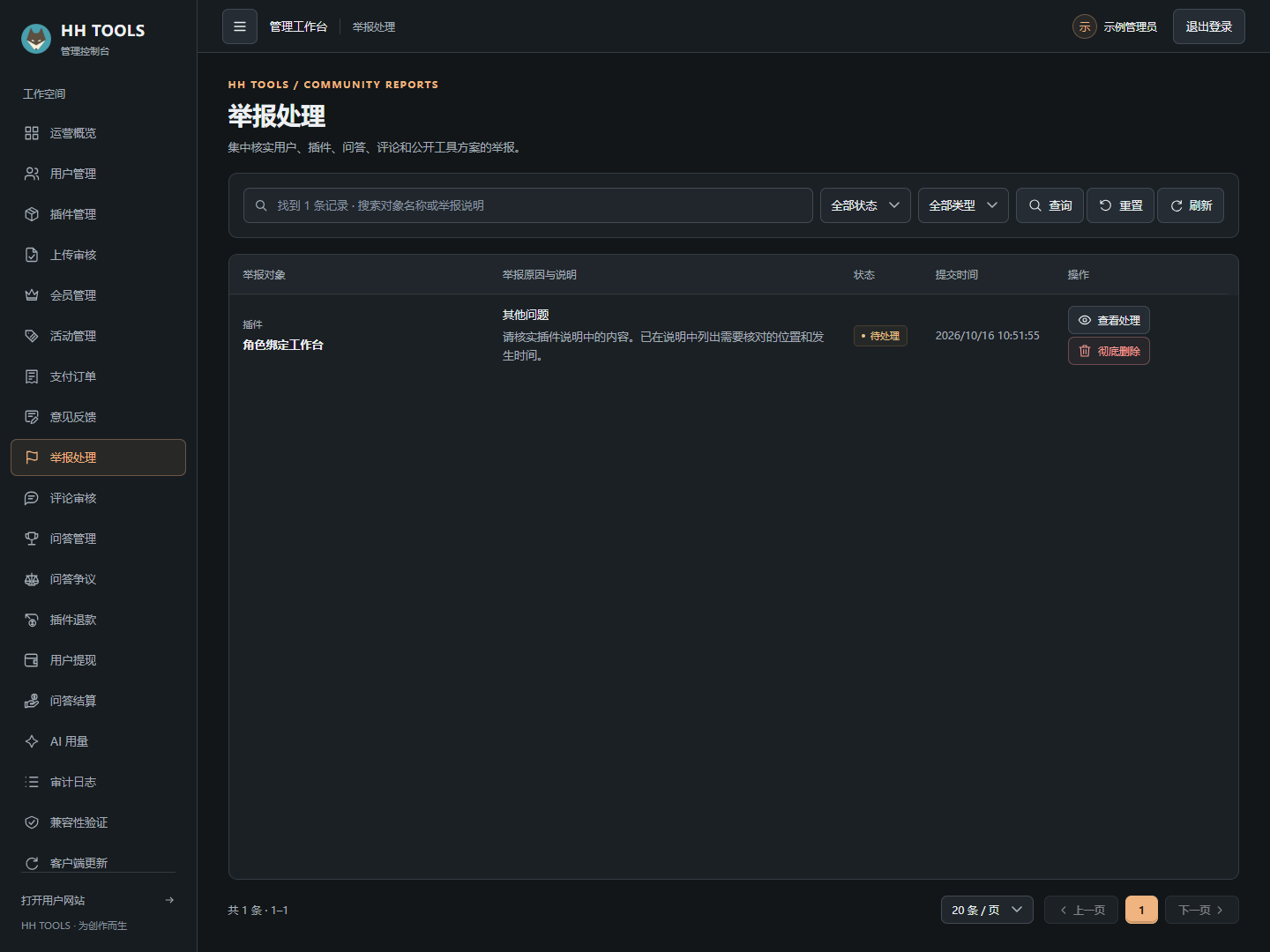Click the 退出登录 logout button
Viewport: 1270px width, 952px height.
point(1209,26)
